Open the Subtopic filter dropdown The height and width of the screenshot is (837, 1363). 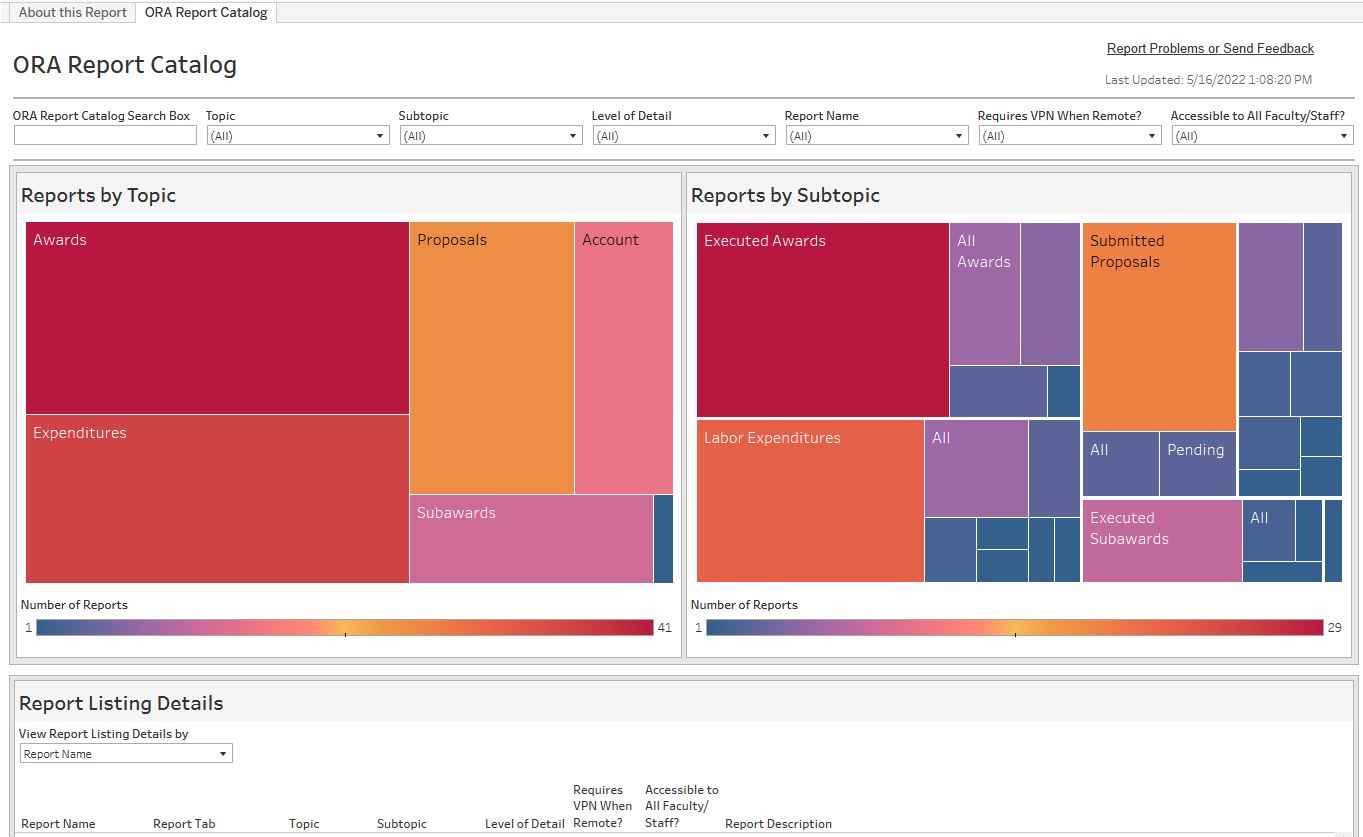pyautogui.click(x=491, y=136)
